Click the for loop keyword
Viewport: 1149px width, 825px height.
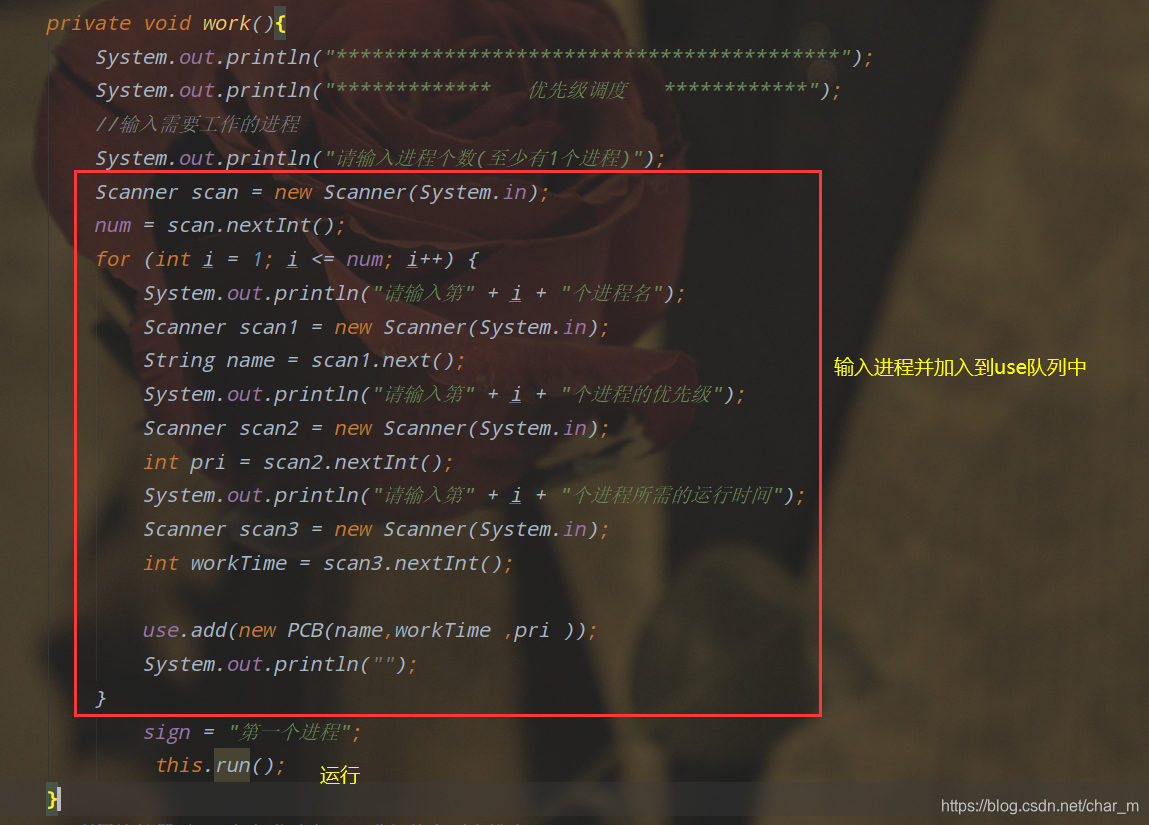coord(113,259)
